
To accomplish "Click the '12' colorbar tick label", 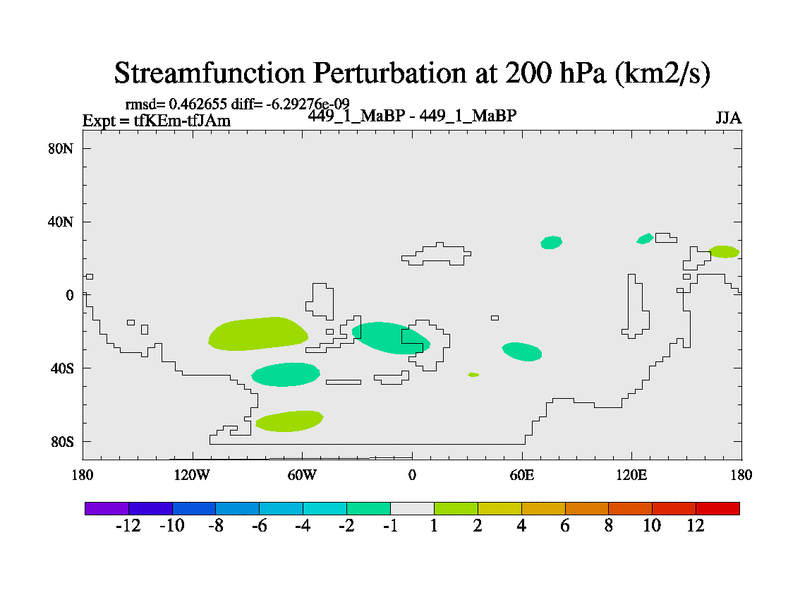I will pyautogui.click(x=695, y=526).
